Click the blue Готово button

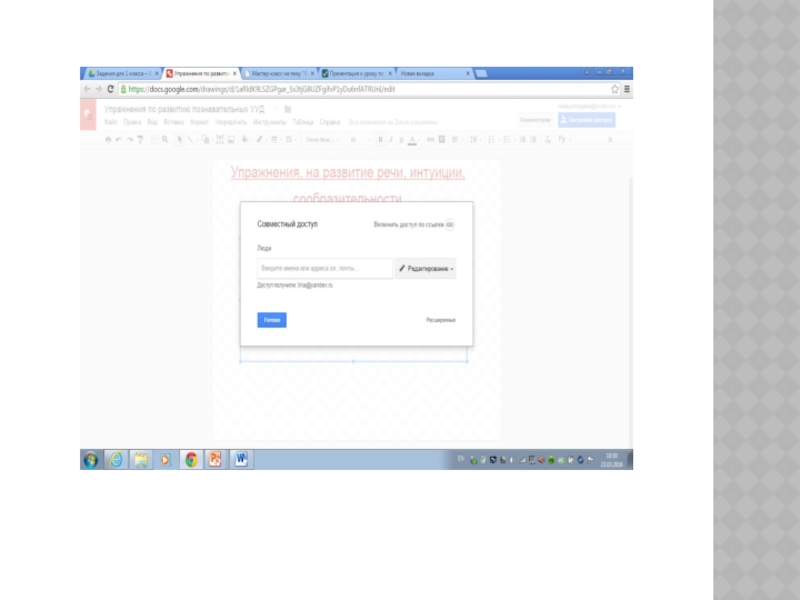click(272, 320)
